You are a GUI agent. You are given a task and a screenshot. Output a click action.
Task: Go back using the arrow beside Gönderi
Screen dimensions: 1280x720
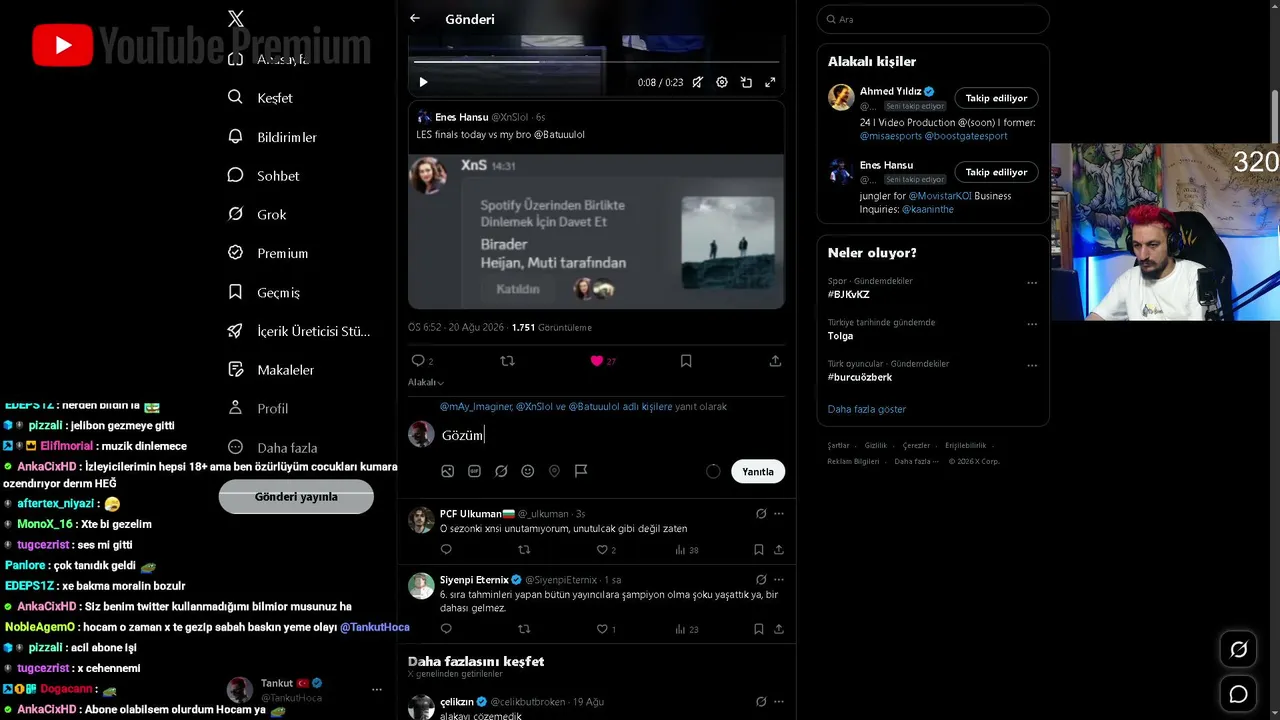coord(415,18)
